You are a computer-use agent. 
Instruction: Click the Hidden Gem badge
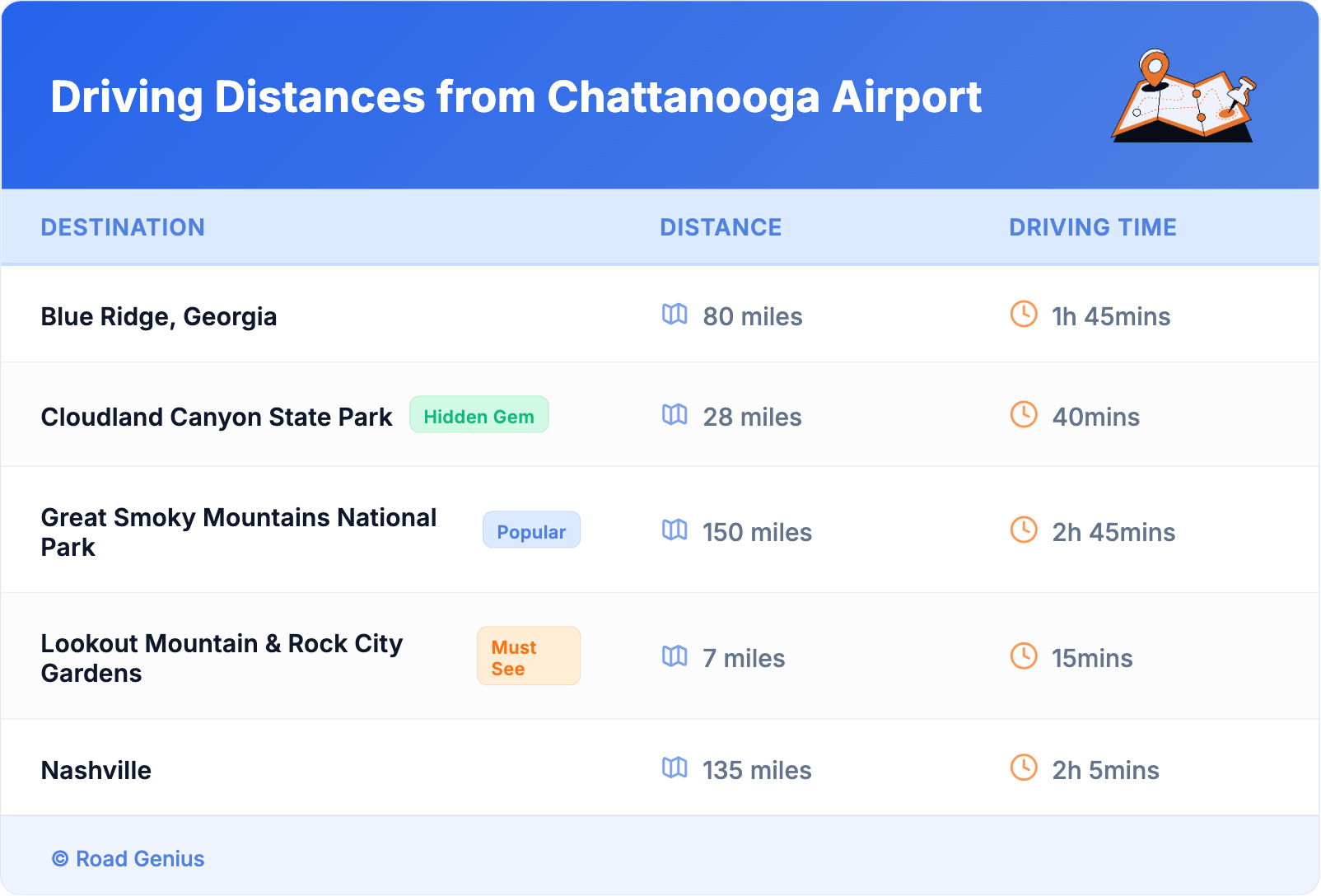coord(478,415)
